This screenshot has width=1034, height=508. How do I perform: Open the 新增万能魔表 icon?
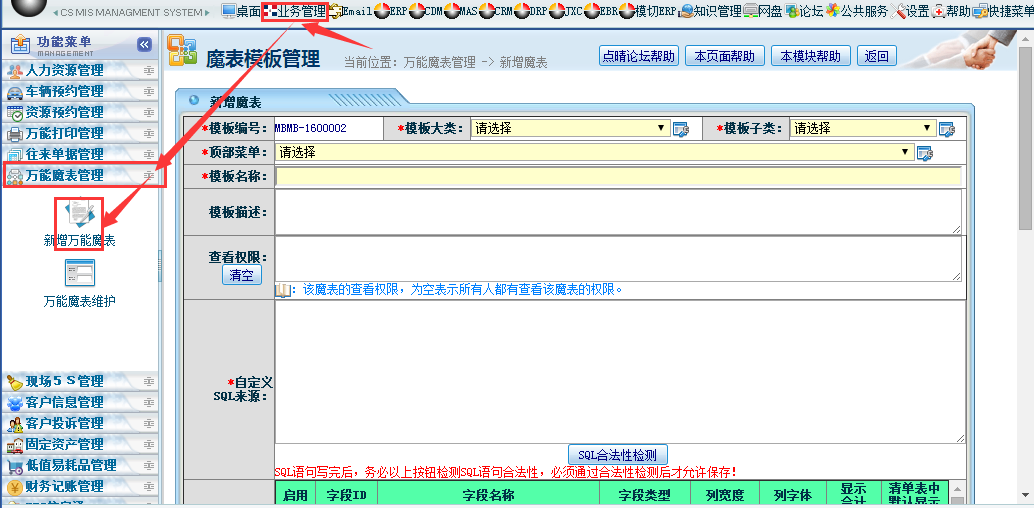pyautogui.click(x=79, y=214)
